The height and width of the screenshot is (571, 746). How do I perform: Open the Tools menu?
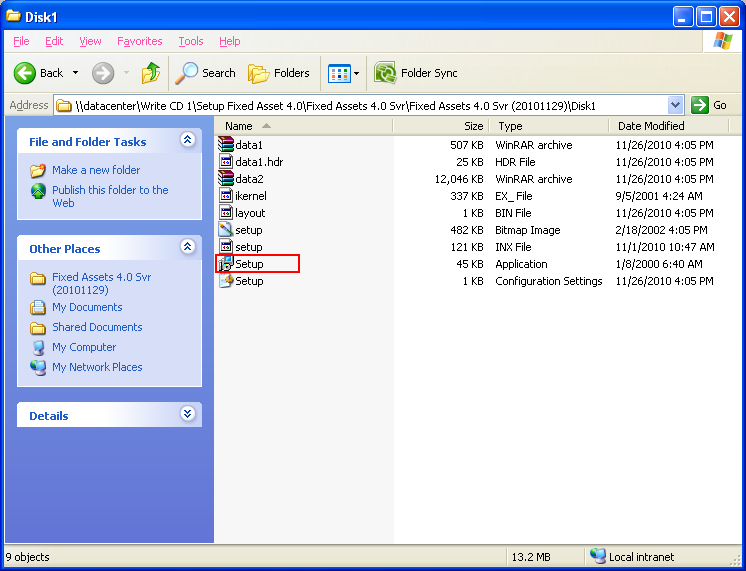[190, 41]
